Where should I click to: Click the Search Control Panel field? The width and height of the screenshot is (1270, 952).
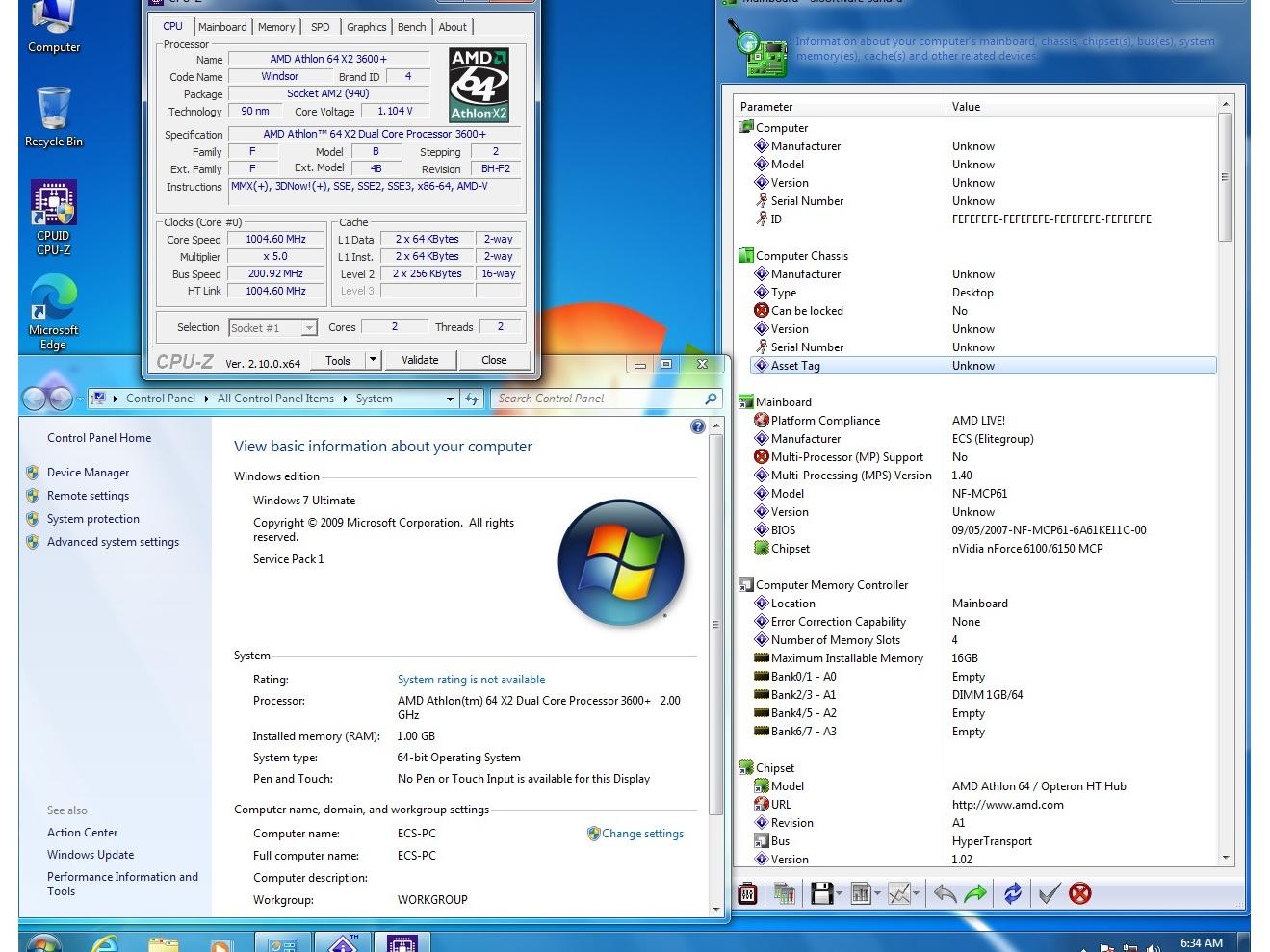[597, 399]
